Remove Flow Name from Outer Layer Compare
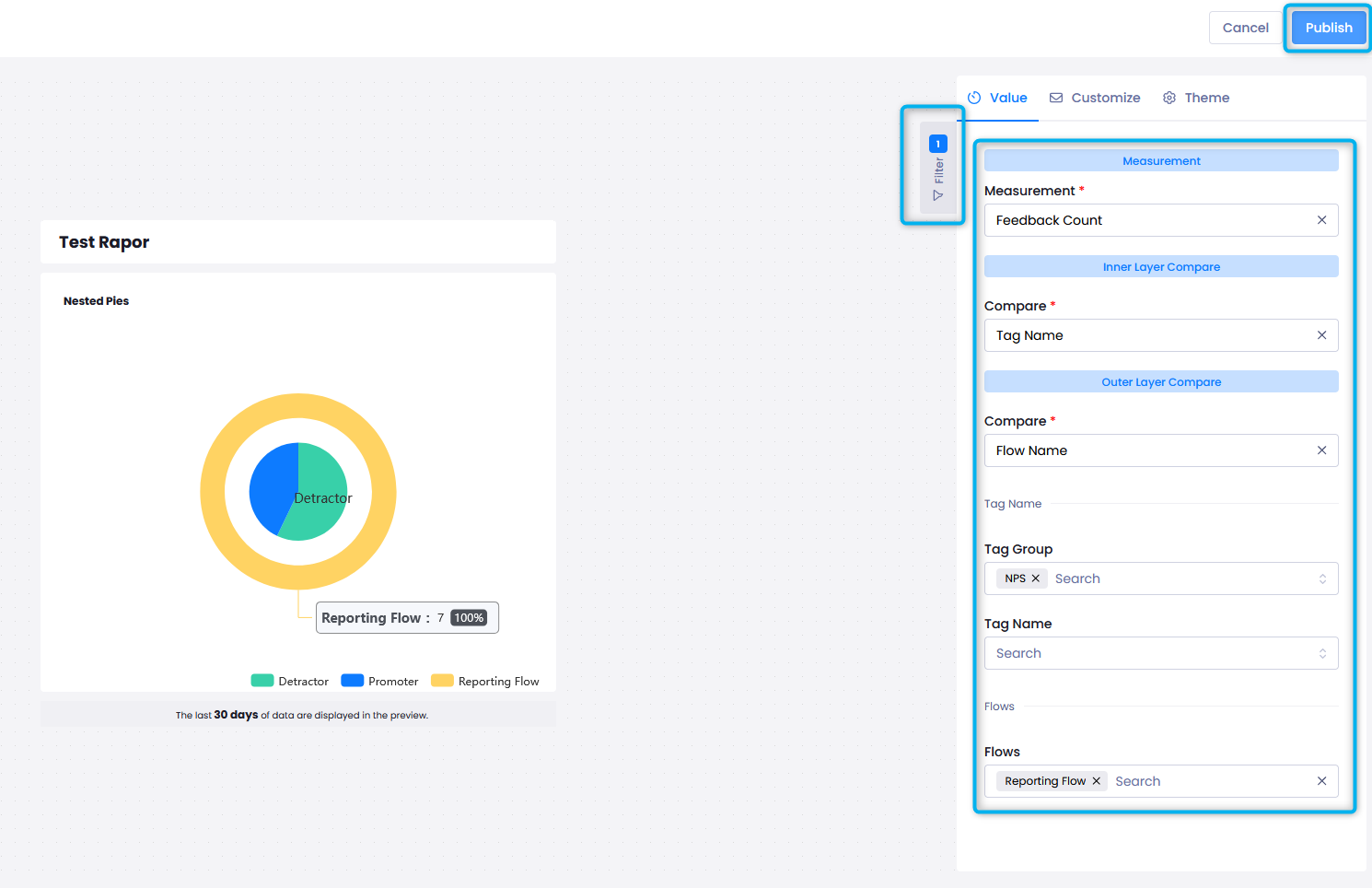 1321,450
